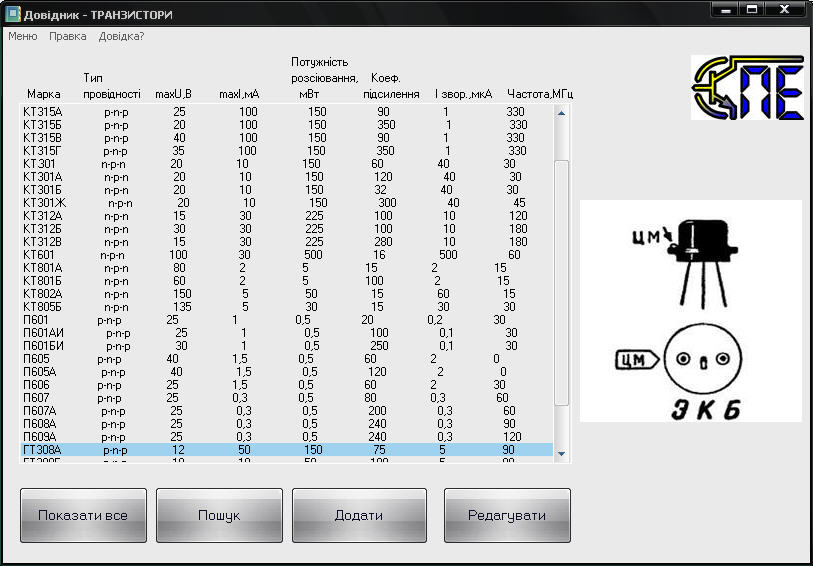Image resolution: width=813 pixels, height=566 pixels.
Task: Select the КТ301А row
Action: tap(287, 177)
